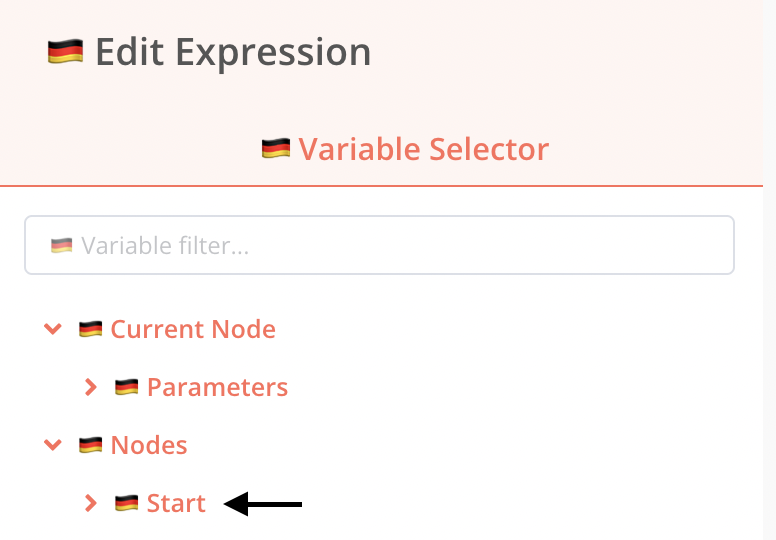Click the flag icon beside Start
The image size is (776, 540).
point(127,503)
